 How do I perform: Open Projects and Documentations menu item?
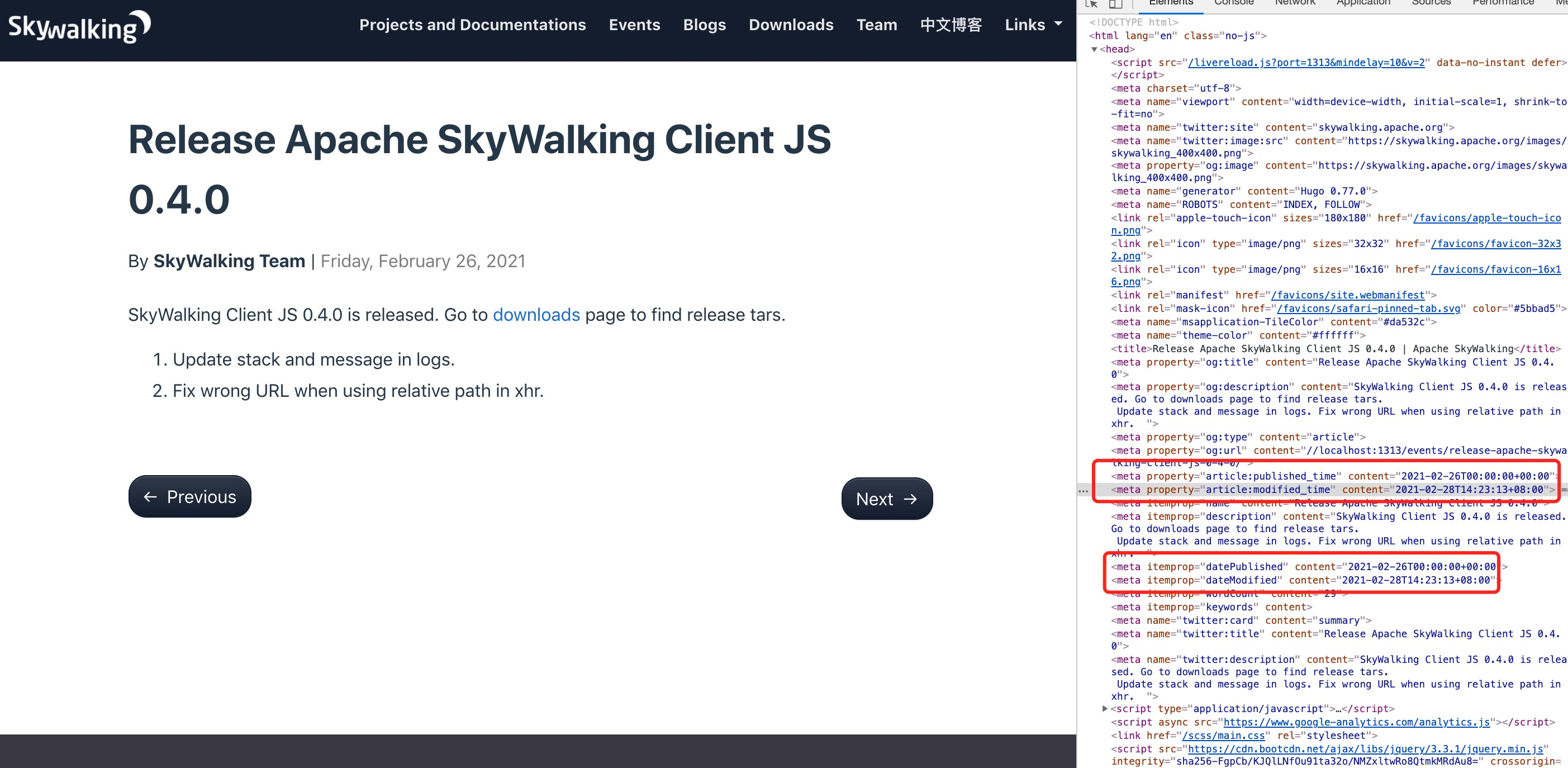coord(472,25)
